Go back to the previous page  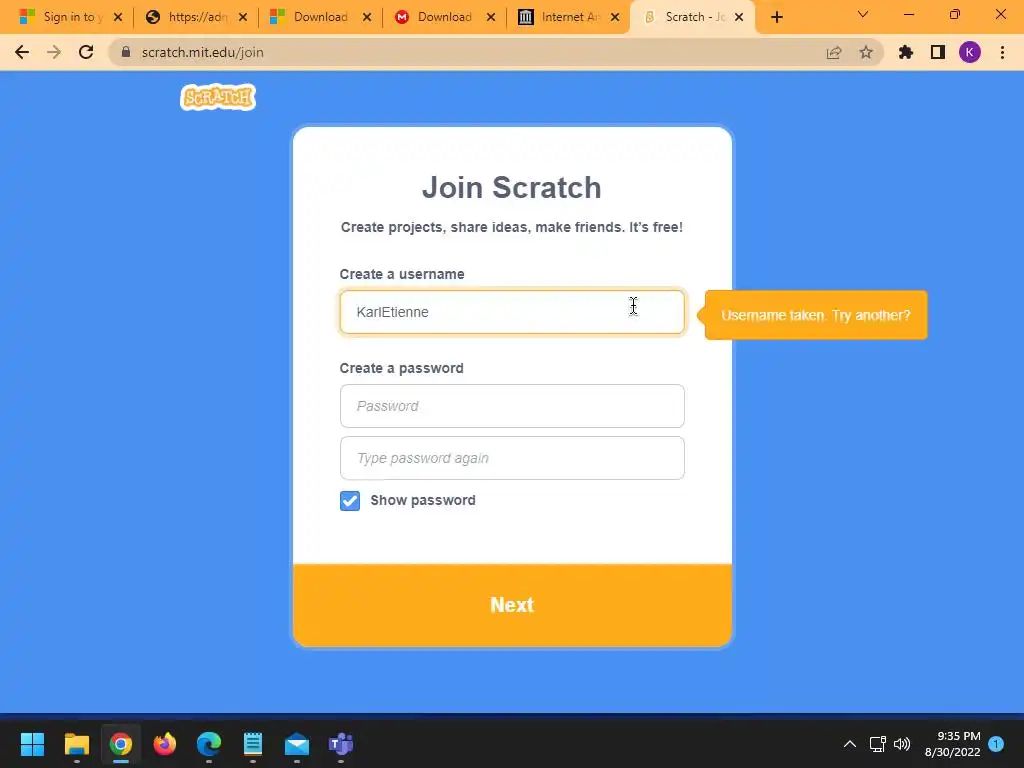point(22,52)
